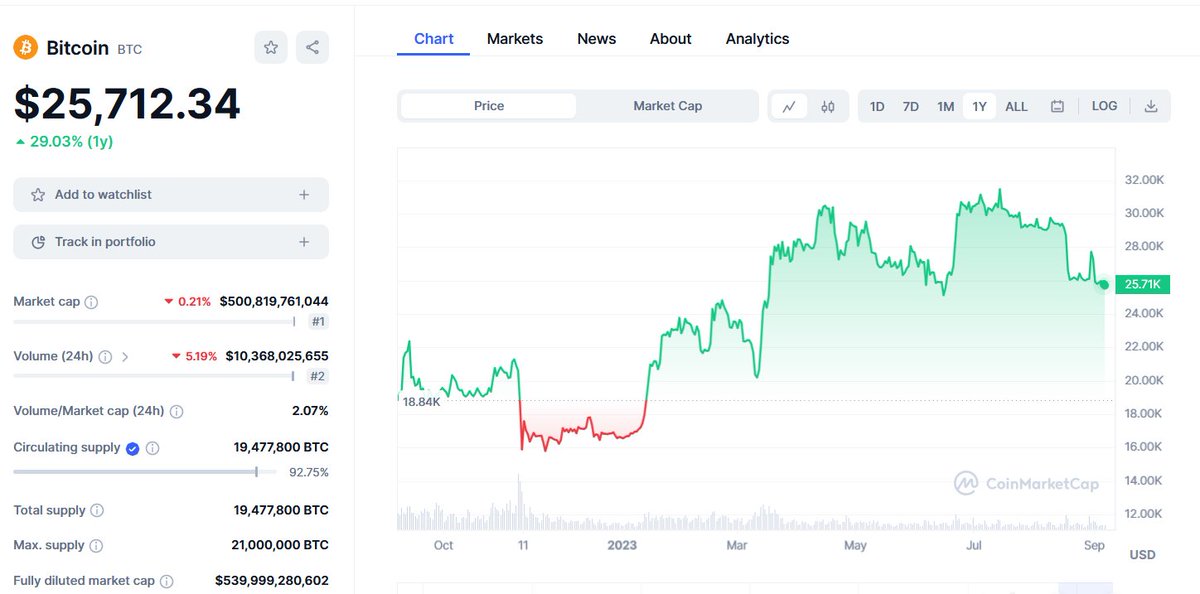Open the Chart tab

[x=434, y=39]
